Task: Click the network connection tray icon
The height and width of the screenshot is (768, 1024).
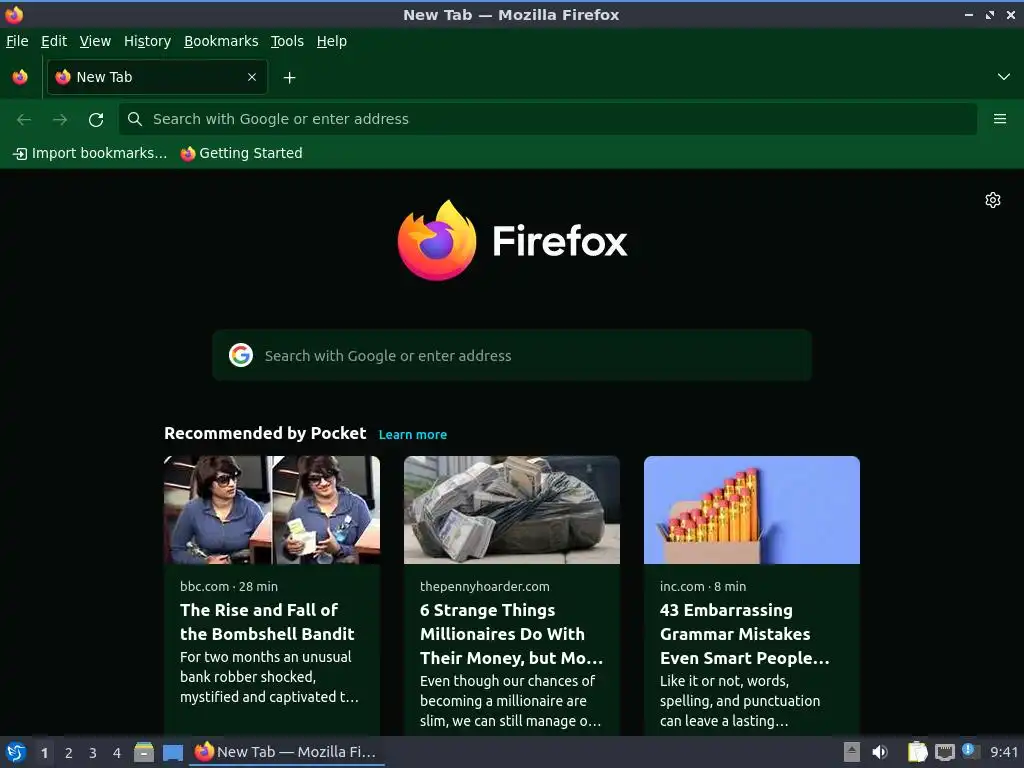Action: tap(944, 753)
